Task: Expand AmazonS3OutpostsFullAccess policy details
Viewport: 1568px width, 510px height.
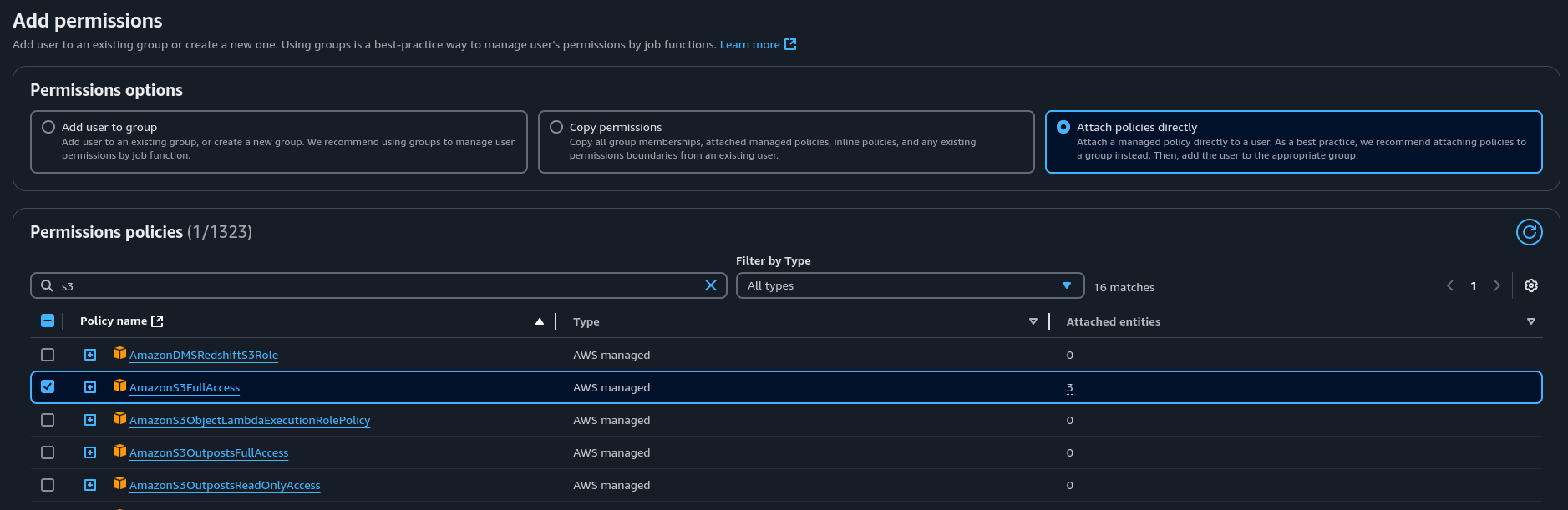Action: click(90, 452)
